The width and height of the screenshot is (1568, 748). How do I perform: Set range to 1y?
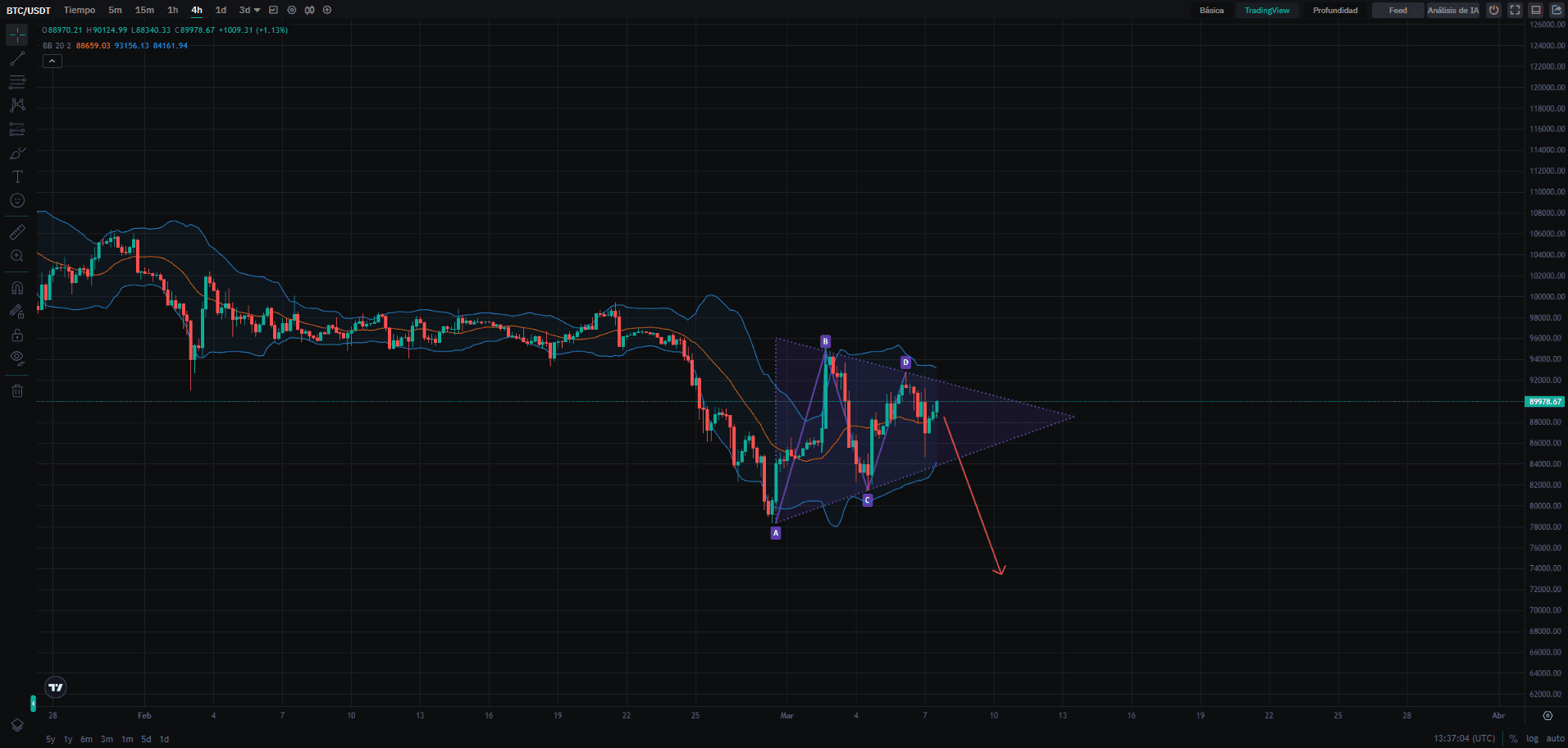pos(68,739)
